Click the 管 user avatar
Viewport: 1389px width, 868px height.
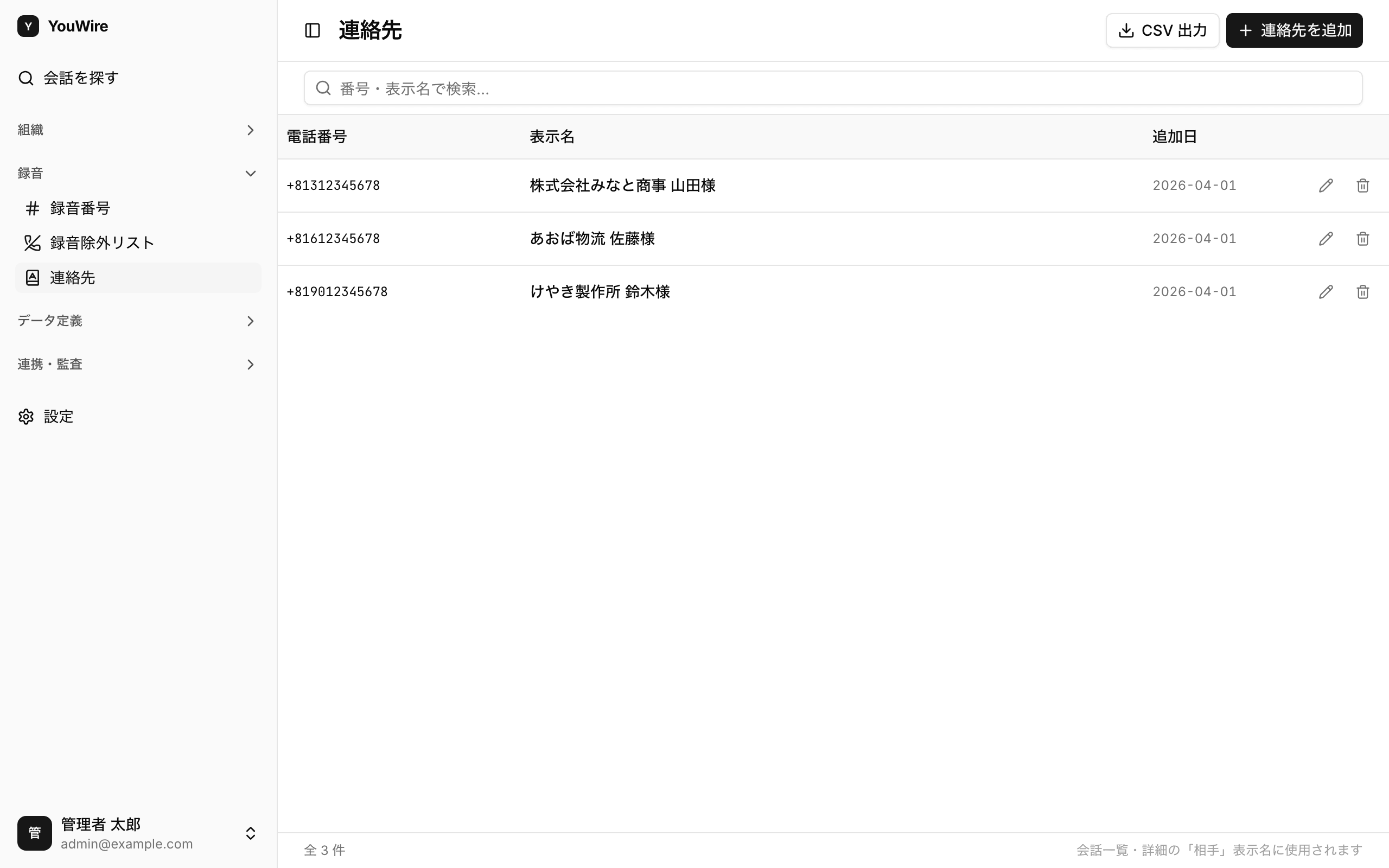click(34, 833)
